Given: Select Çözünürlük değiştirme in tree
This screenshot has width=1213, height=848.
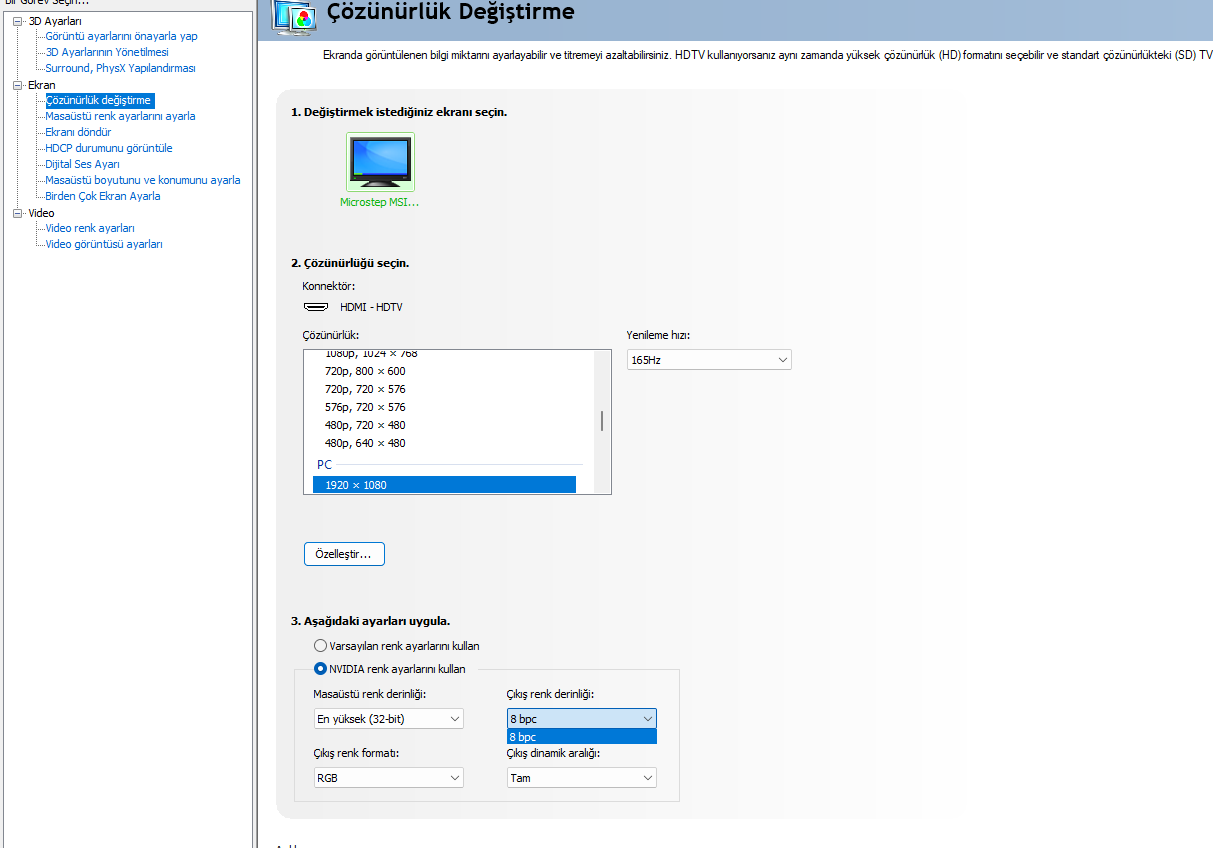Looking at the screenshot, I should [99, 100].
